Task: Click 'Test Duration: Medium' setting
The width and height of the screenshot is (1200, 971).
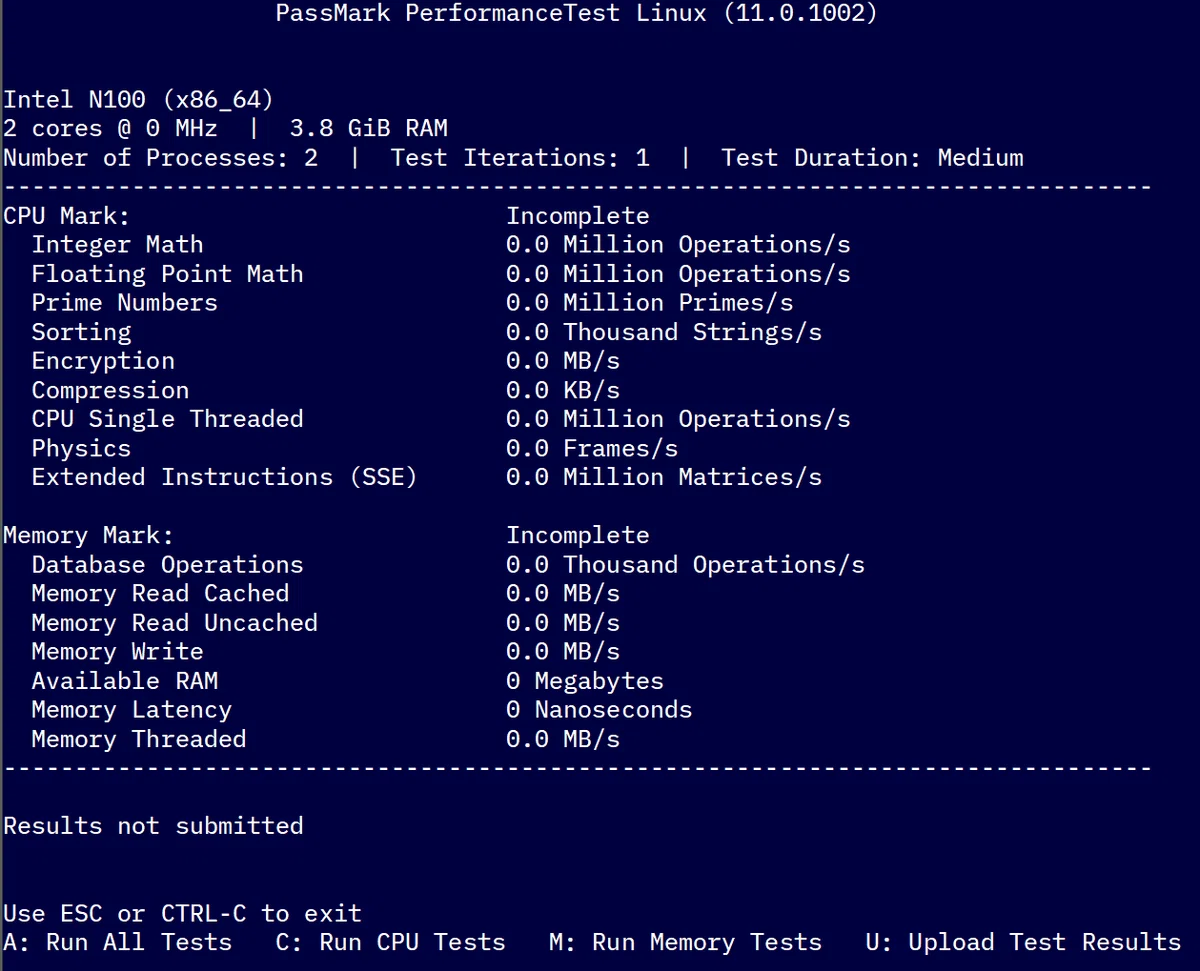Action: (872, 157)
